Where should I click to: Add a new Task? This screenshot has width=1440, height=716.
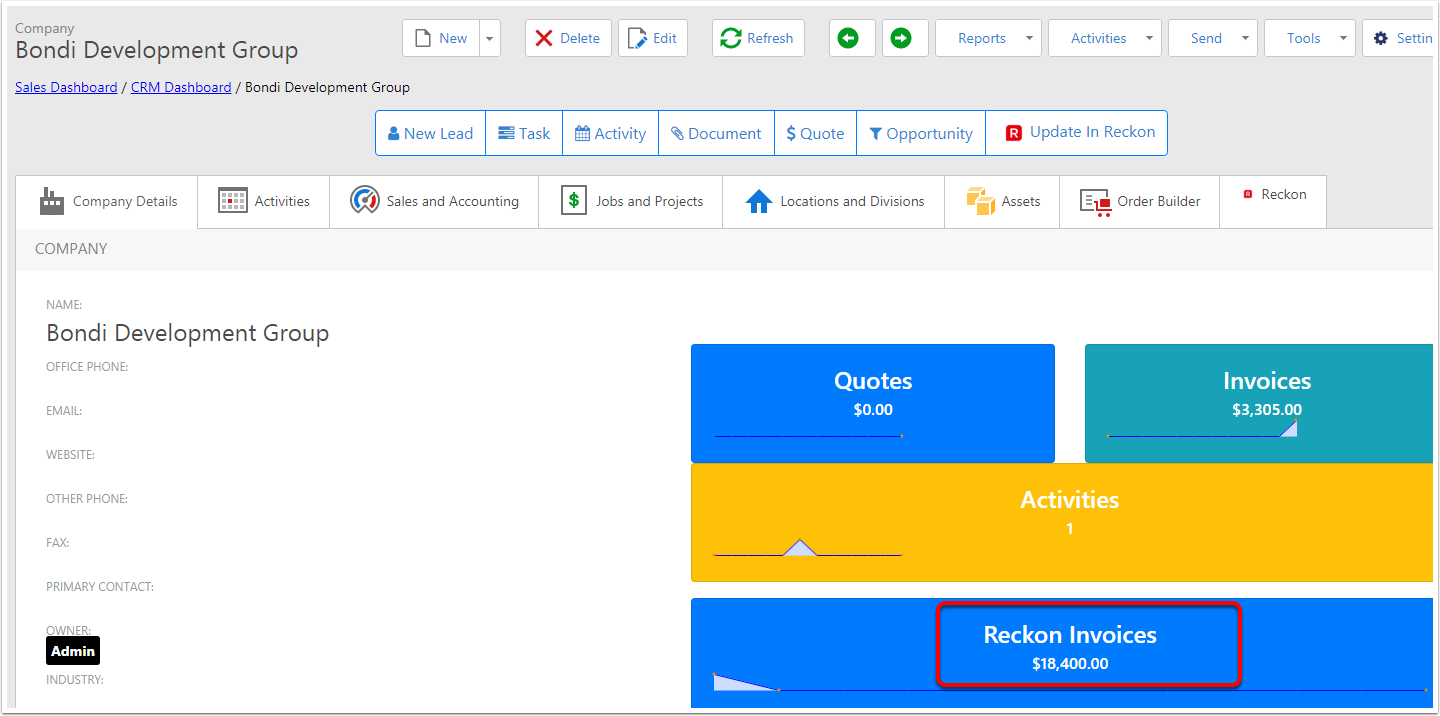pyautogui.click(x=524, y=133)
